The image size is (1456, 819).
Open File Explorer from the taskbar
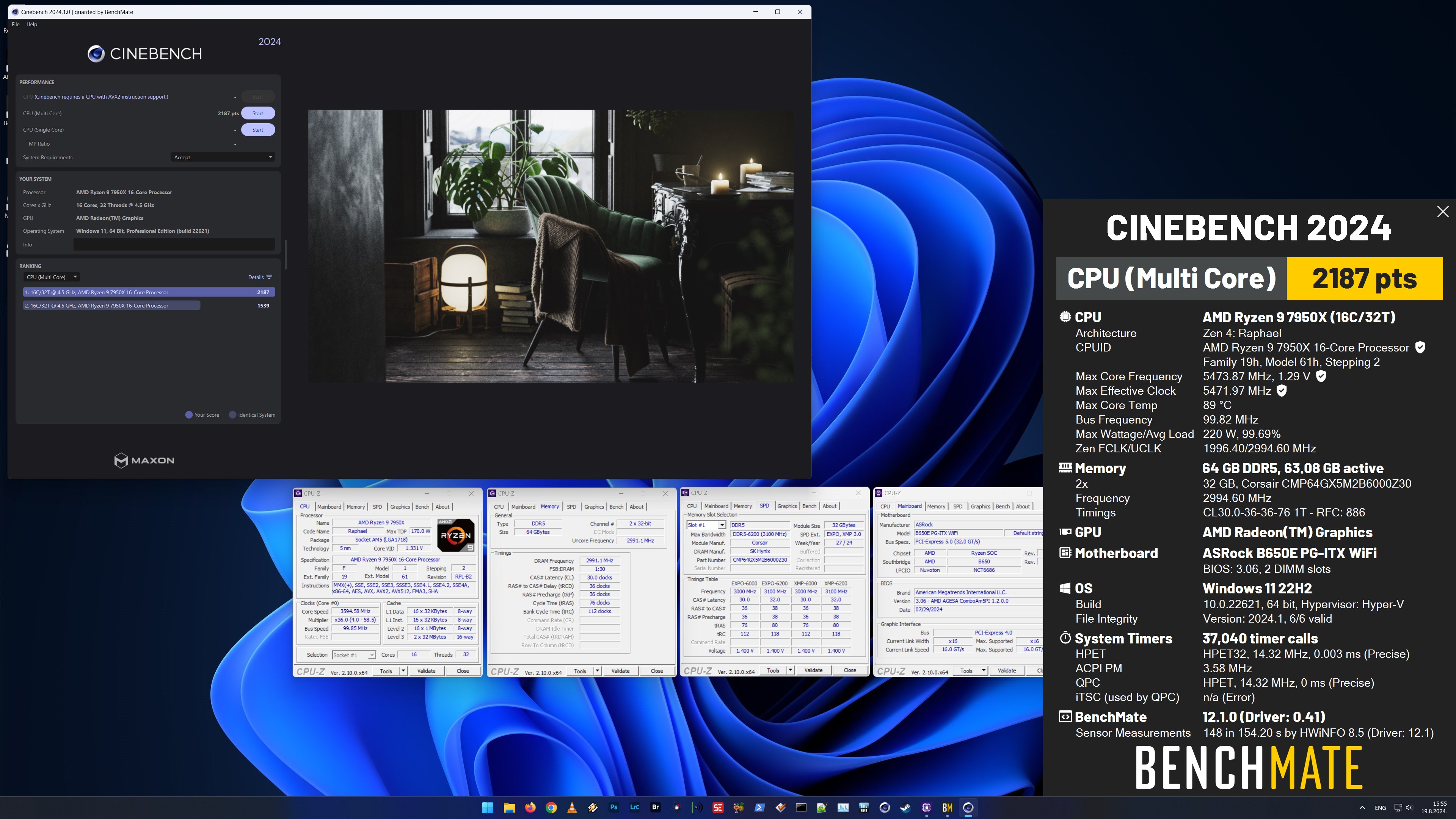click(x=509, y=808)
